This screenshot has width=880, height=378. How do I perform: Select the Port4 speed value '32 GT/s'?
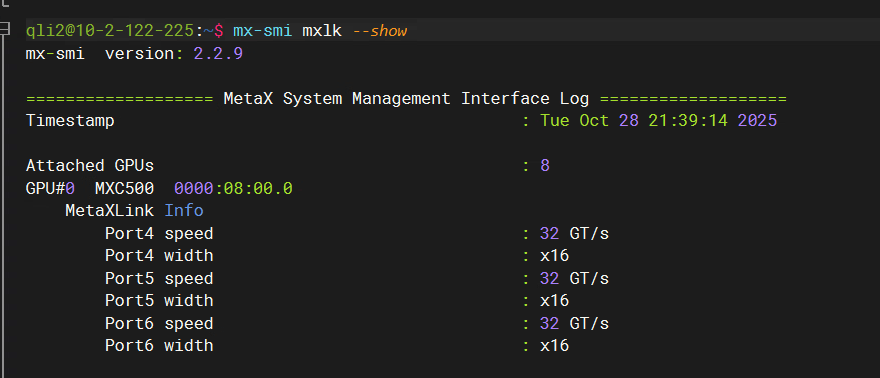click(x=575, y=233)
